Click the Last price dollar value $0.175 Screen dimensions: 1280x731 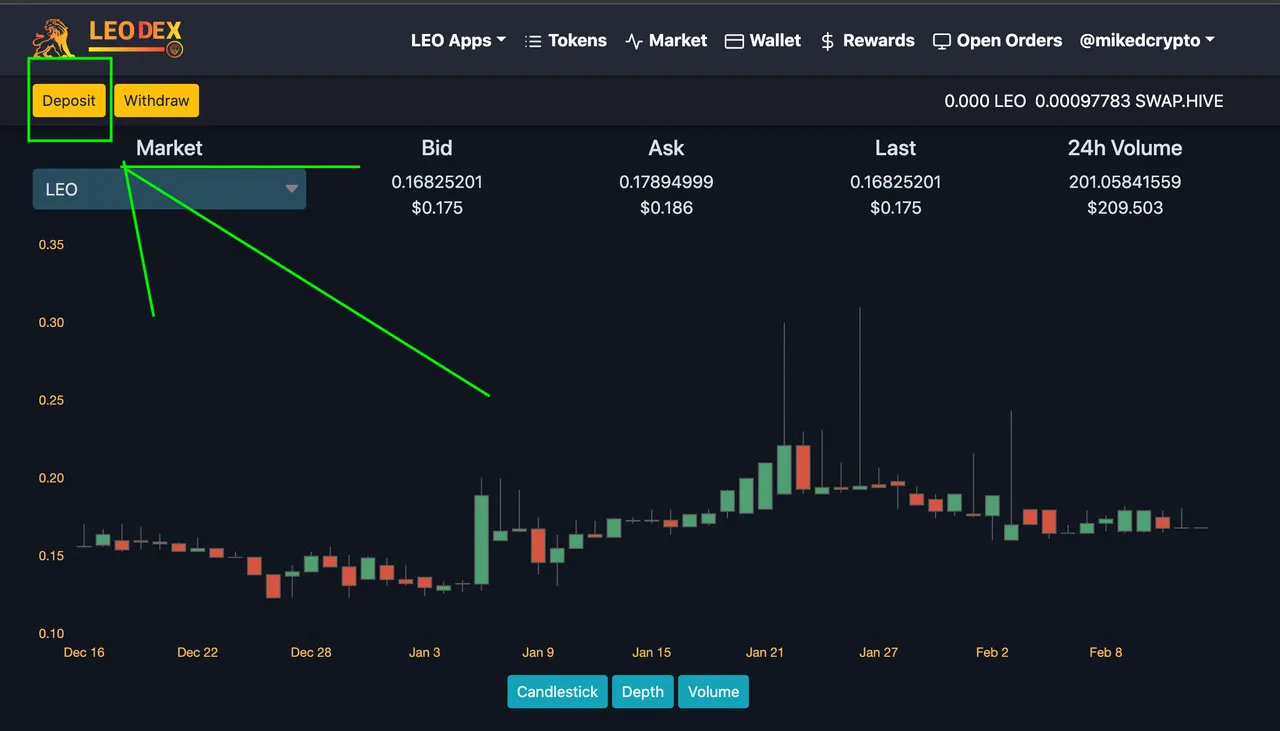[895, 208]
